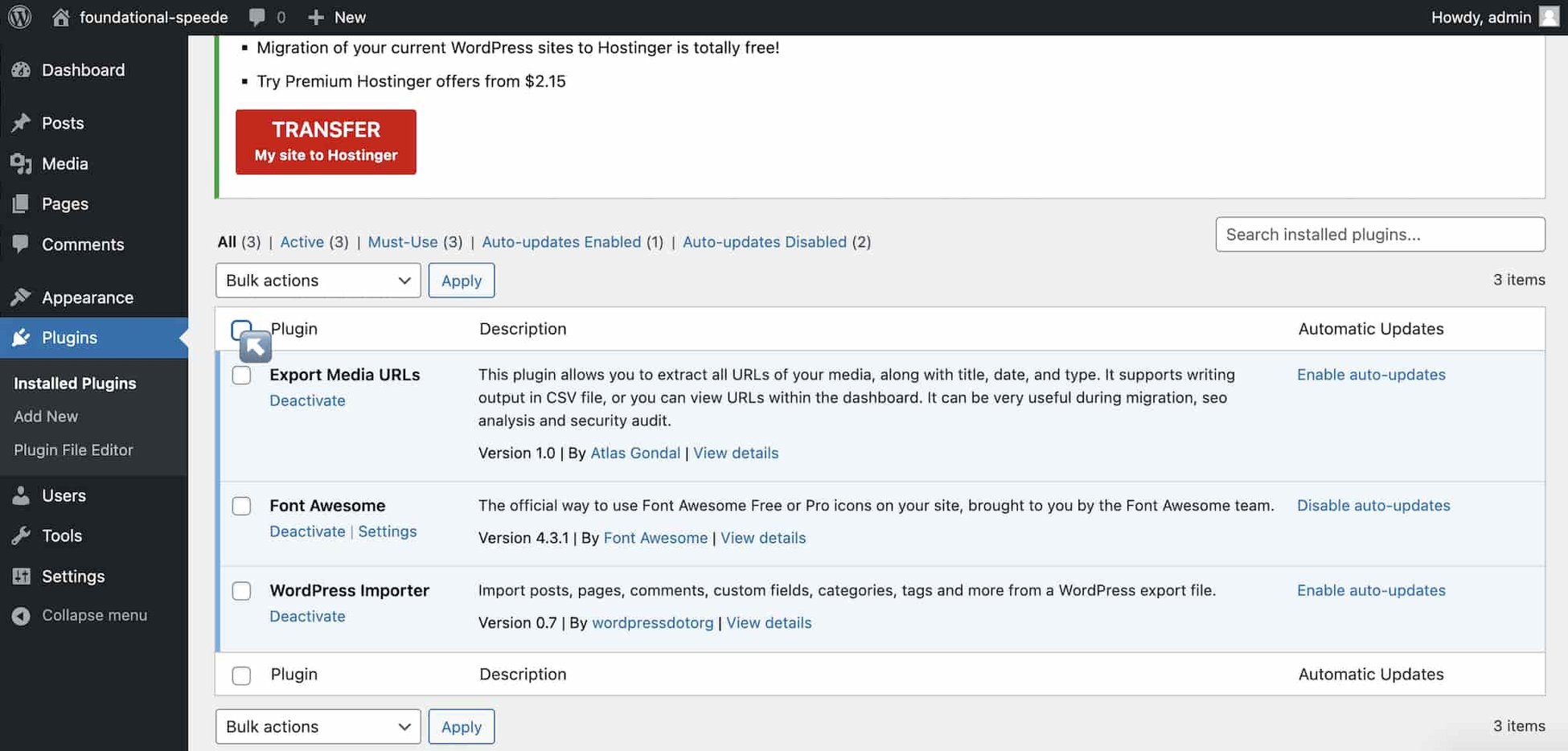Open the WordPress logo menu

[x=18, y=16]
